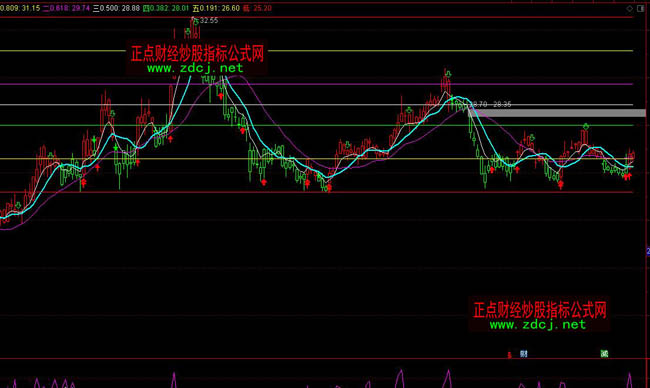The width and height of the screenshot is (650, 388).
Task: Open the www.zdcj.net link at bottom-right
Action: click(538, 324)
